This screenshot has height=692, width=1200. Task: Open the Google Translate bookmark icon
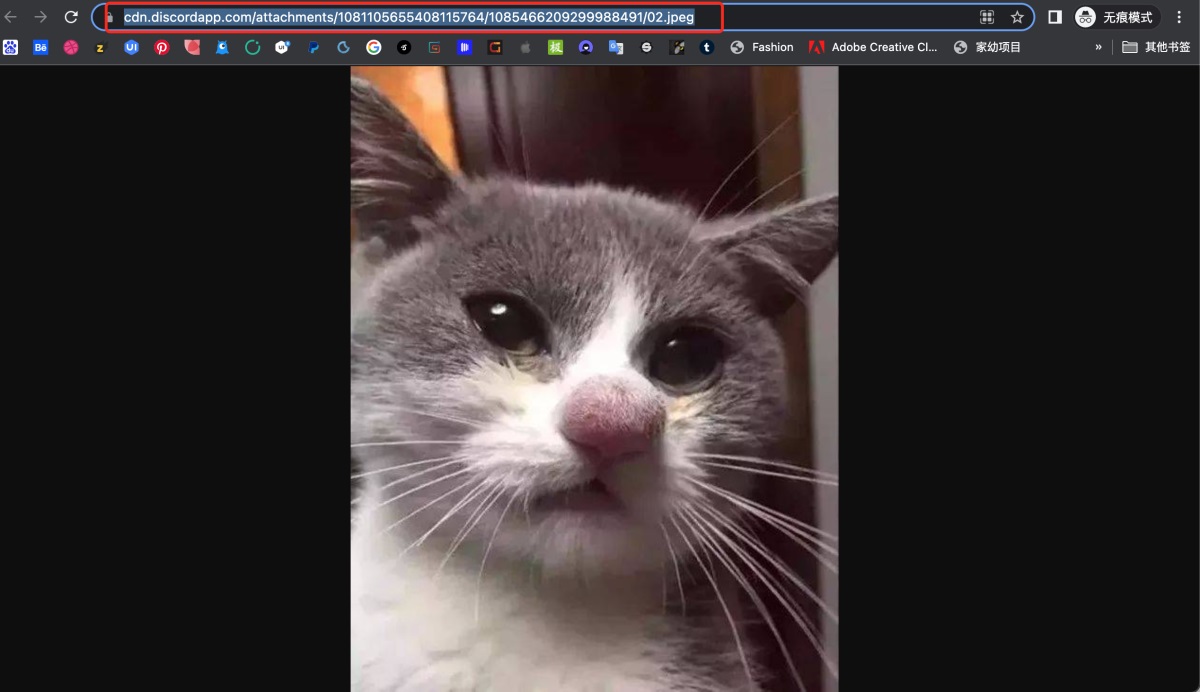tap(615, 47)
